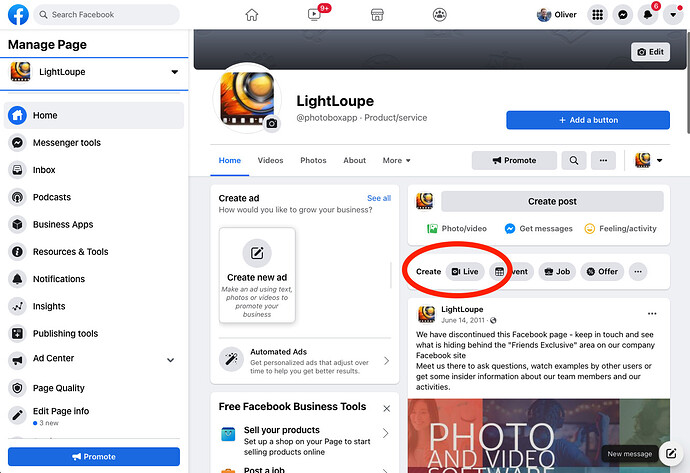690x473 pixels.
Task: Expand the Ad Center chevron
Action: (170, 360)
